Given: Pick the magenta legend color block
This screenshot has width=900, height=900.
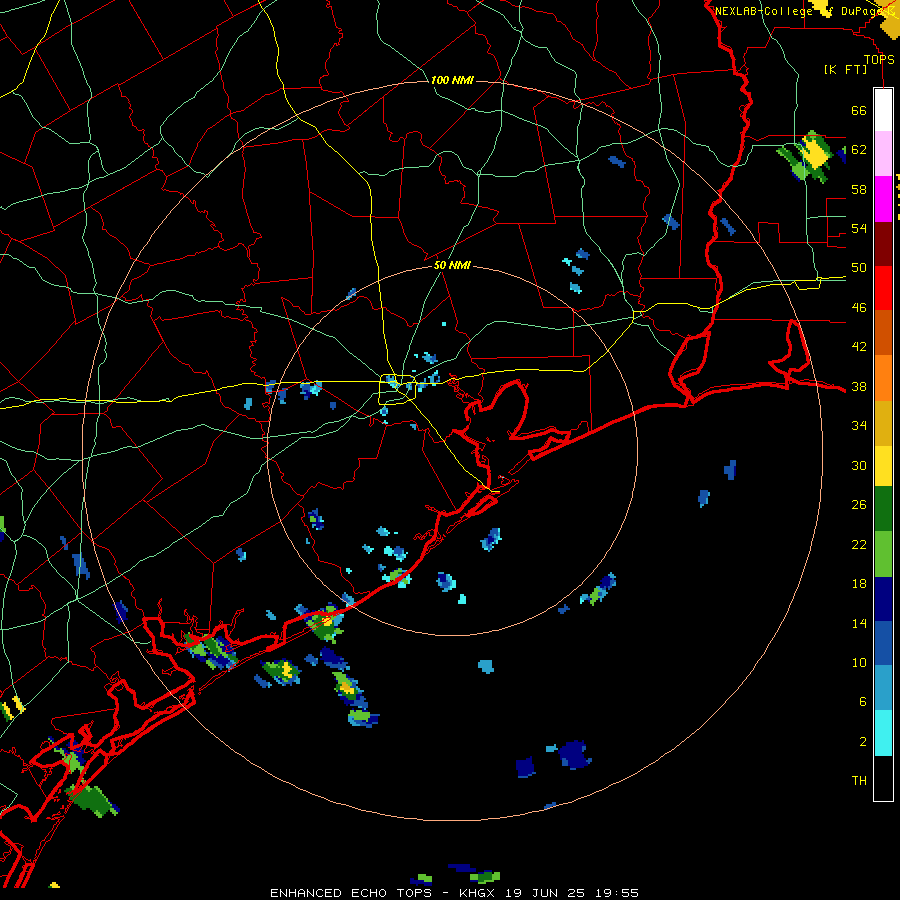Looking at the screenshot, I should [883, 199].
